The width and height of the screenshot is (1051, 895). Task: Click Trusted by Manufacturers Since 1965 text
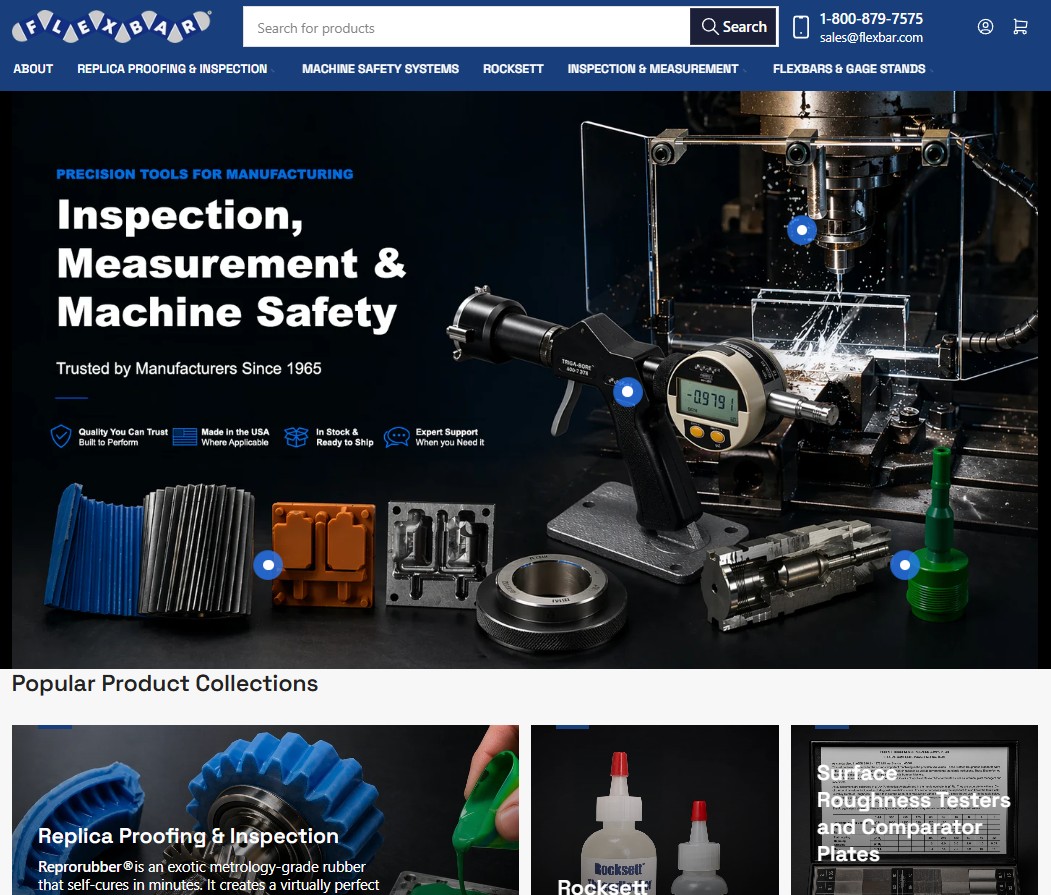click(x=188, y=368)
